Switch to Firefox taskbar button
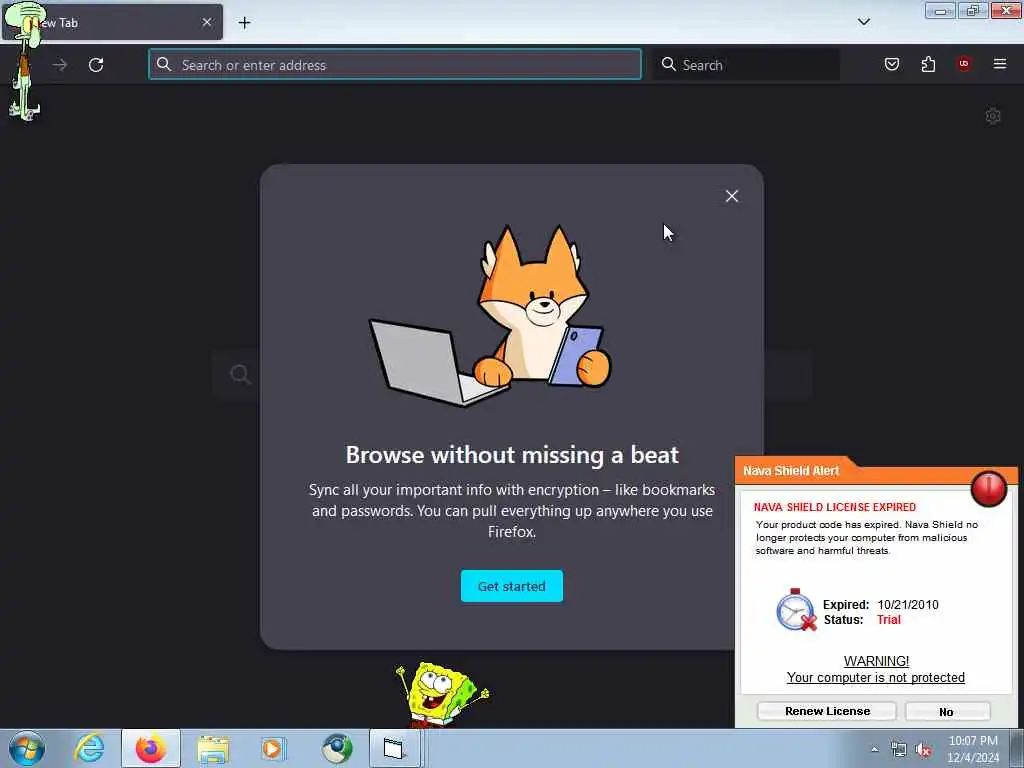 point(151,748)
